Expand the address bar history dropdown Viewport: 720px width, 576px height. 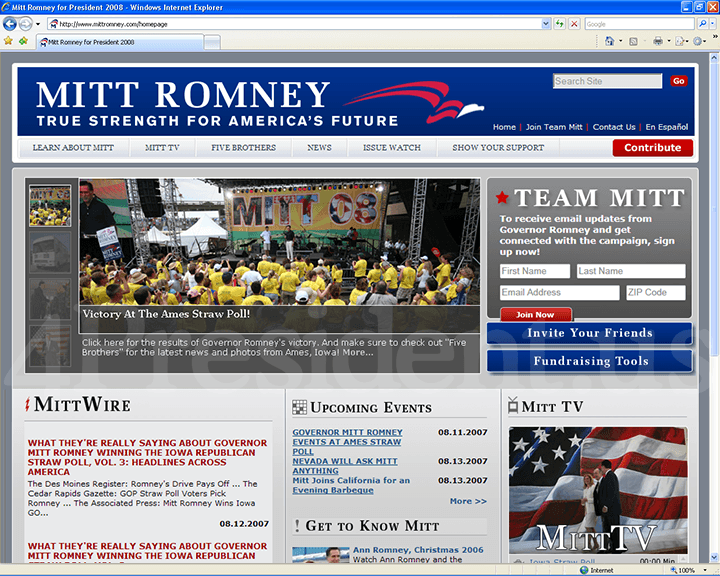pos(546,24)
